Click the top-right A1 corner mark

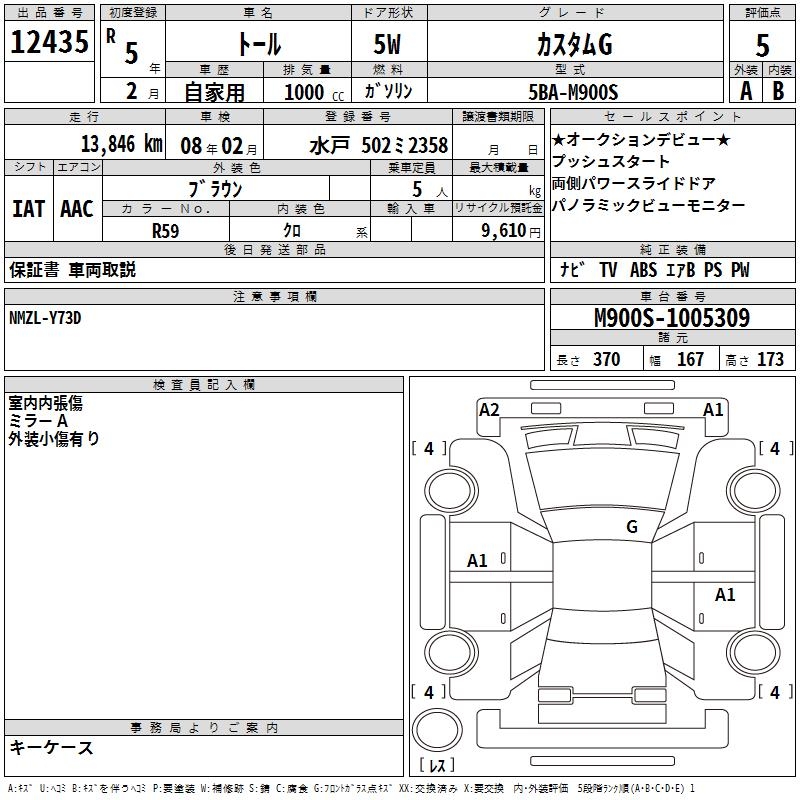(713, 410)
